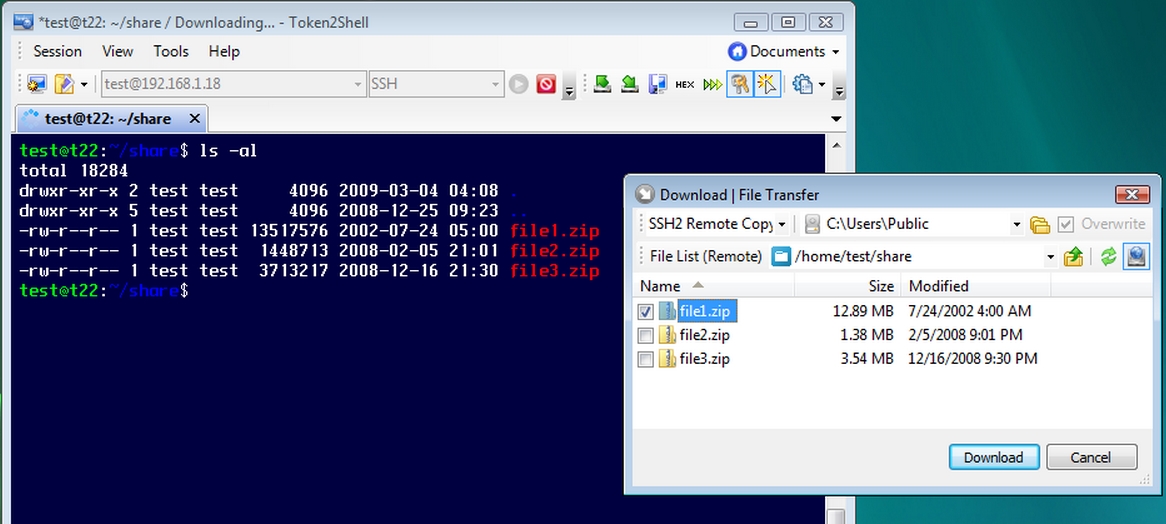The height and width of the screenshot is (524, 1166).
Task: Click the Cancel button
Action: tap(1091, 457)
